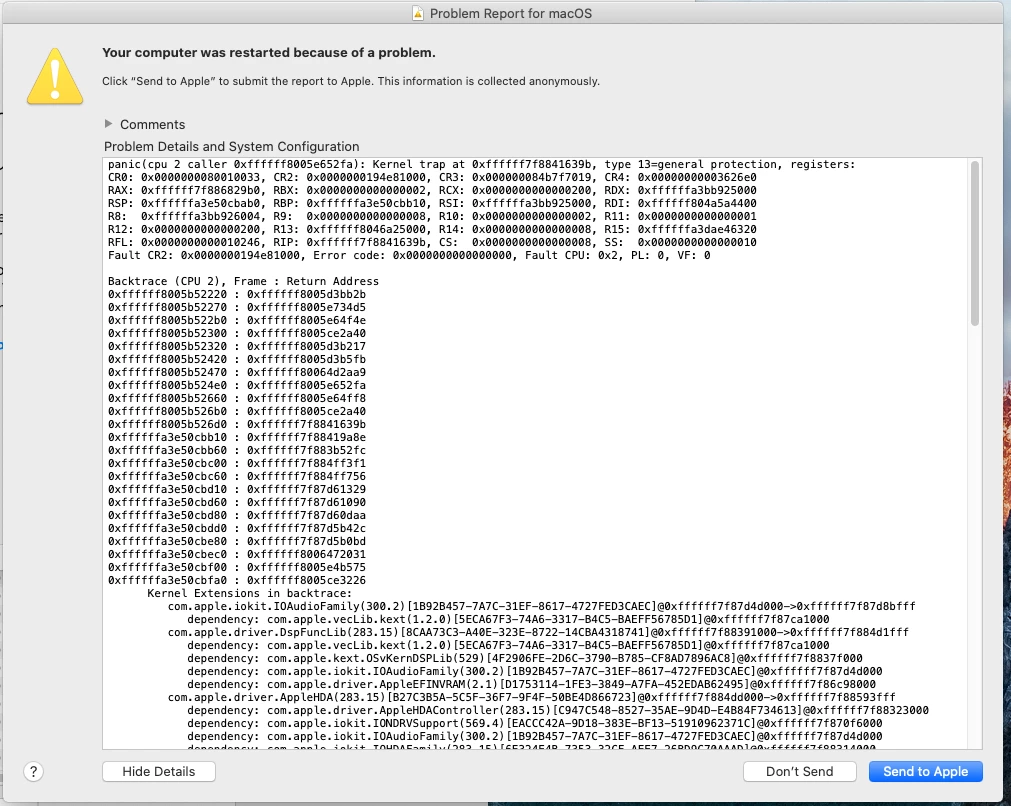This screenshot has height=806, width=1011.
Task: Click the com.apple.iokit.IOAudioFamily(300.2) kext line
Action: pos(542,607)
